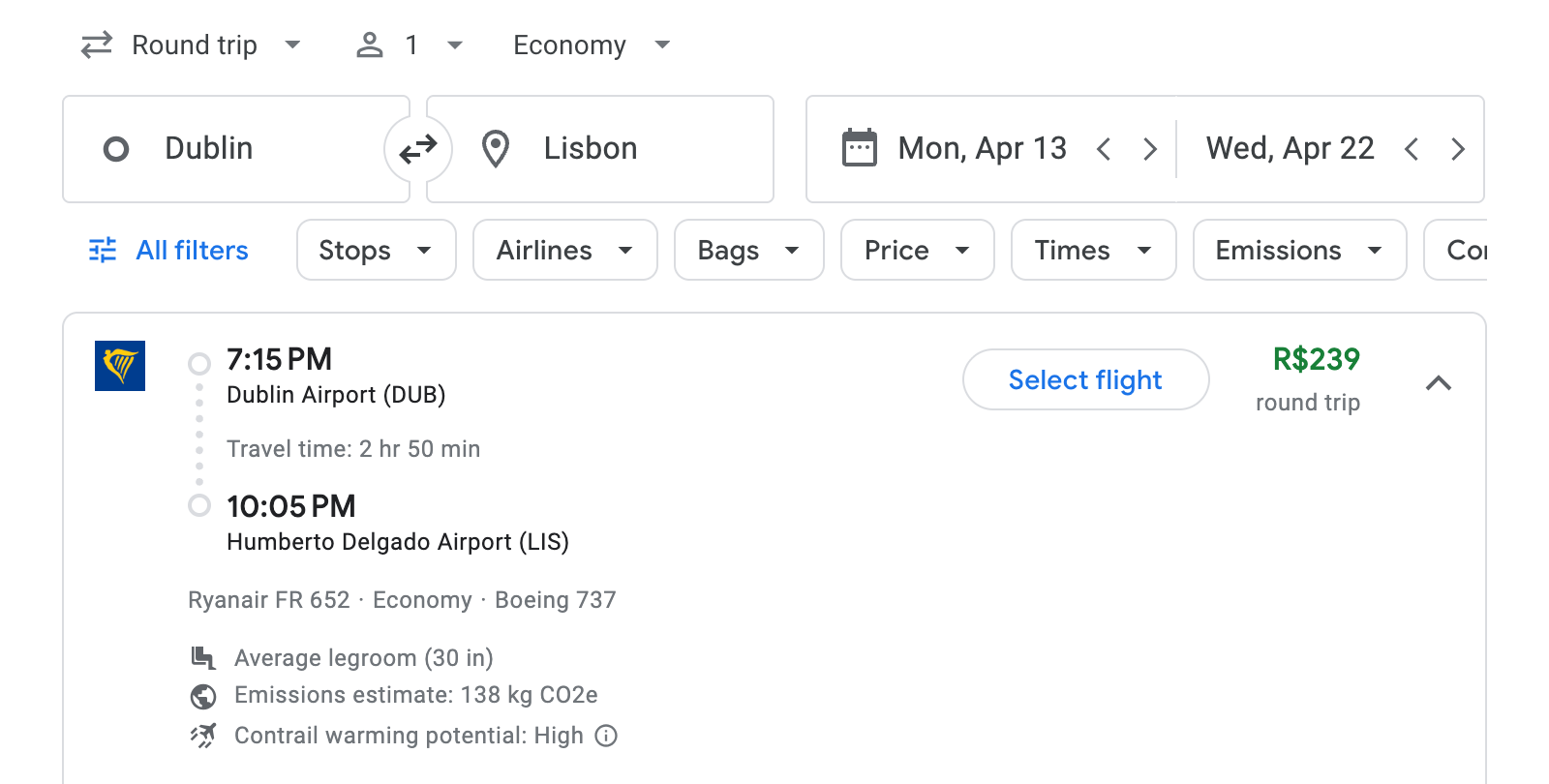Click the All filters sliders icon
Screen dimensions: 1549x784
(x=101, y=250)
